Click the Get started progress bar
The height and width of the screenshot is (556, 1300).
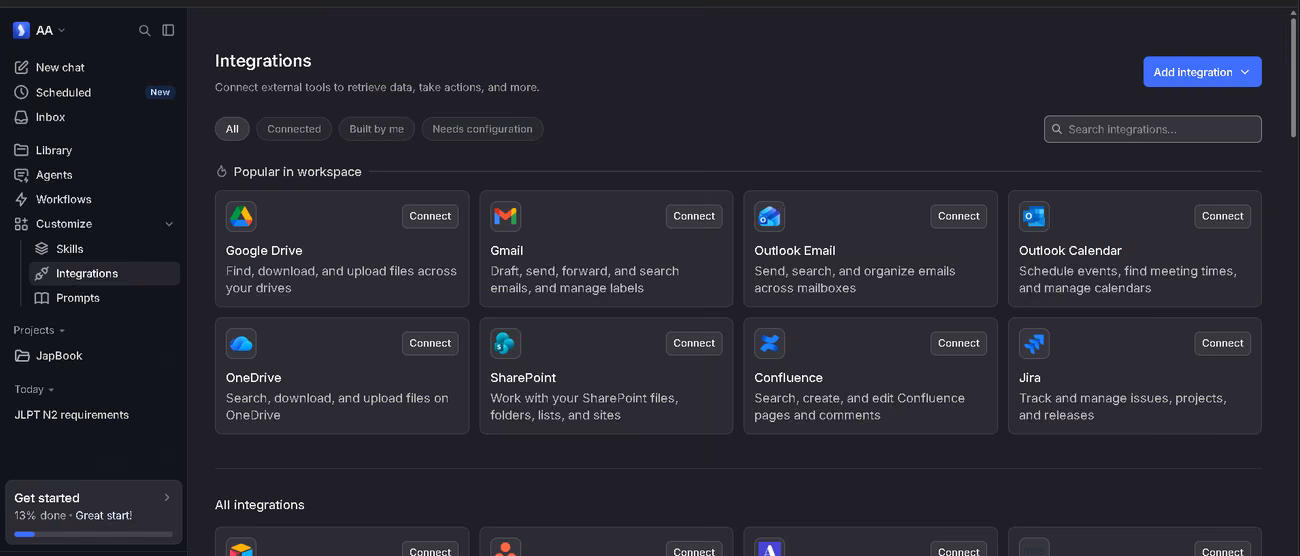pyautogui.click(x=93, y=534)
